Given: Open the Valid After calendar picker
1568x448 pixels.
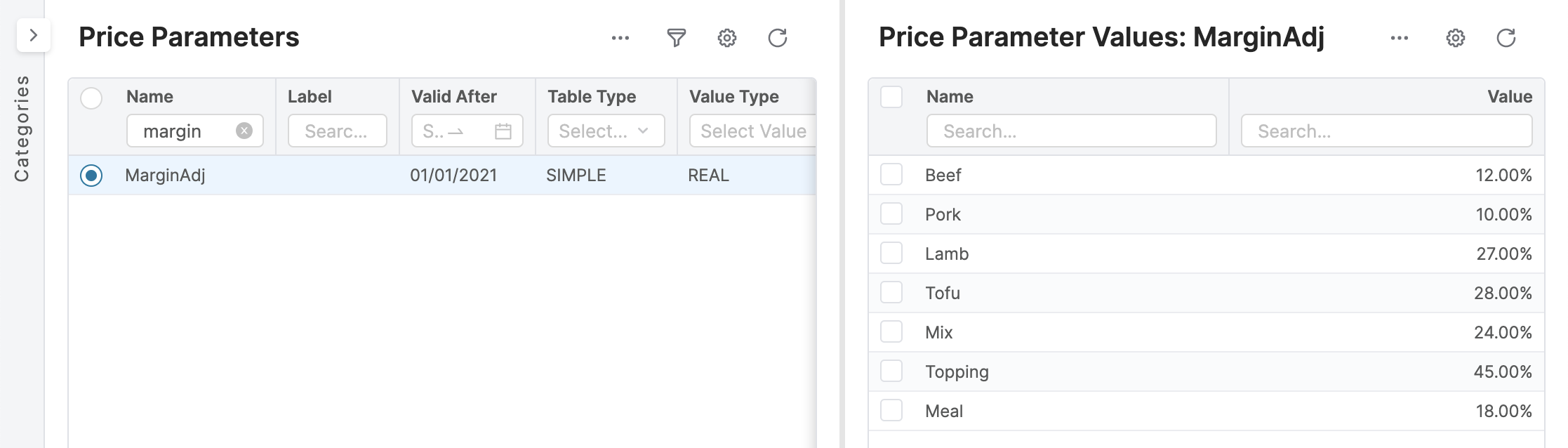Looking at the screenshot, I should pyautogui.click(x=503, y=131).
